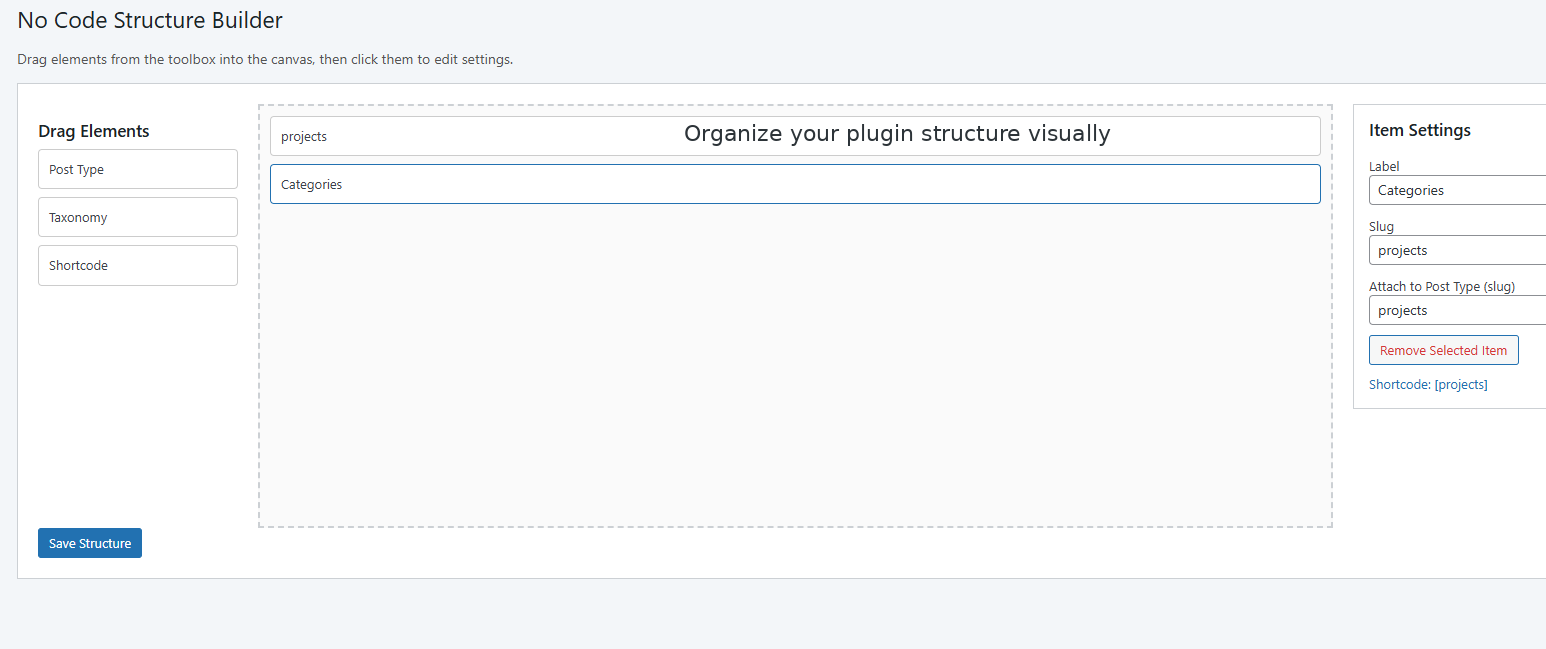Click the Item Settings panel heading
1546x649 pixels.
coord(1420,130)
